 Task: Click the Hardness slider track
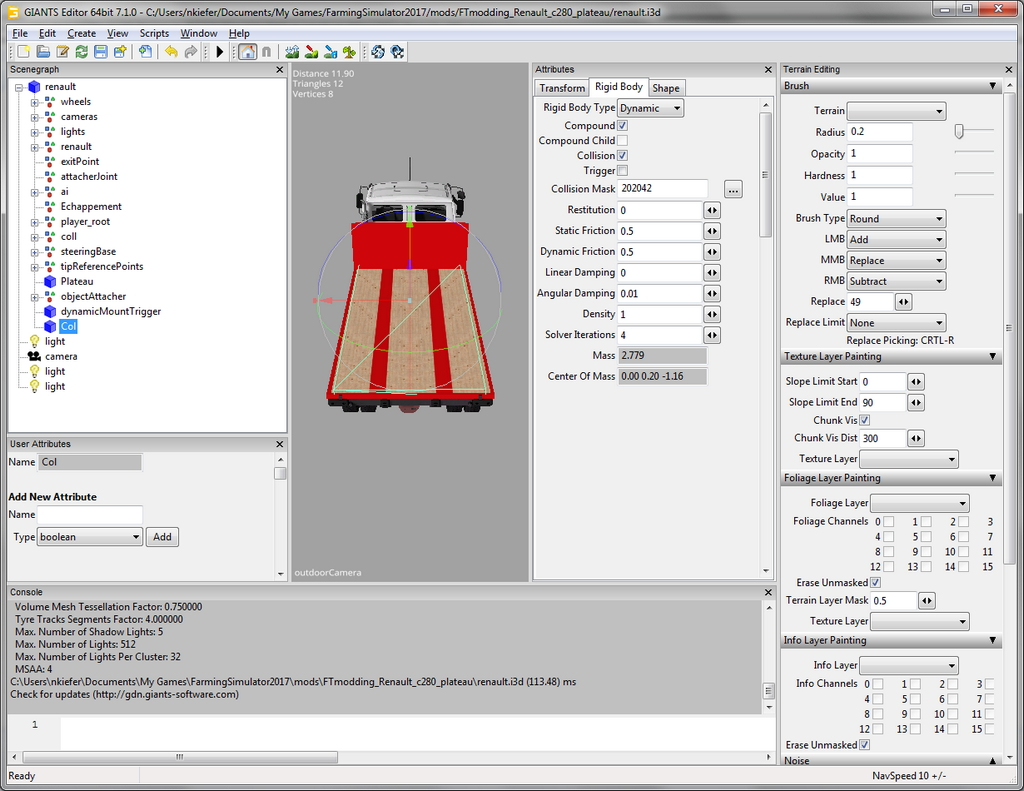tap(974, 174)
